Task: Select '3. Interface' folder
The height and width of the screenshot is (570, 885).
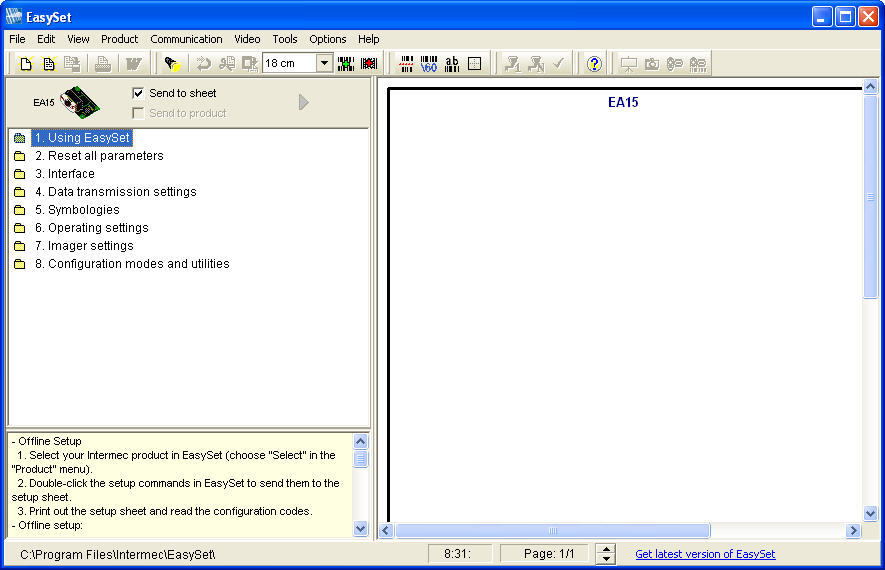Action: (x=65, y=174)
